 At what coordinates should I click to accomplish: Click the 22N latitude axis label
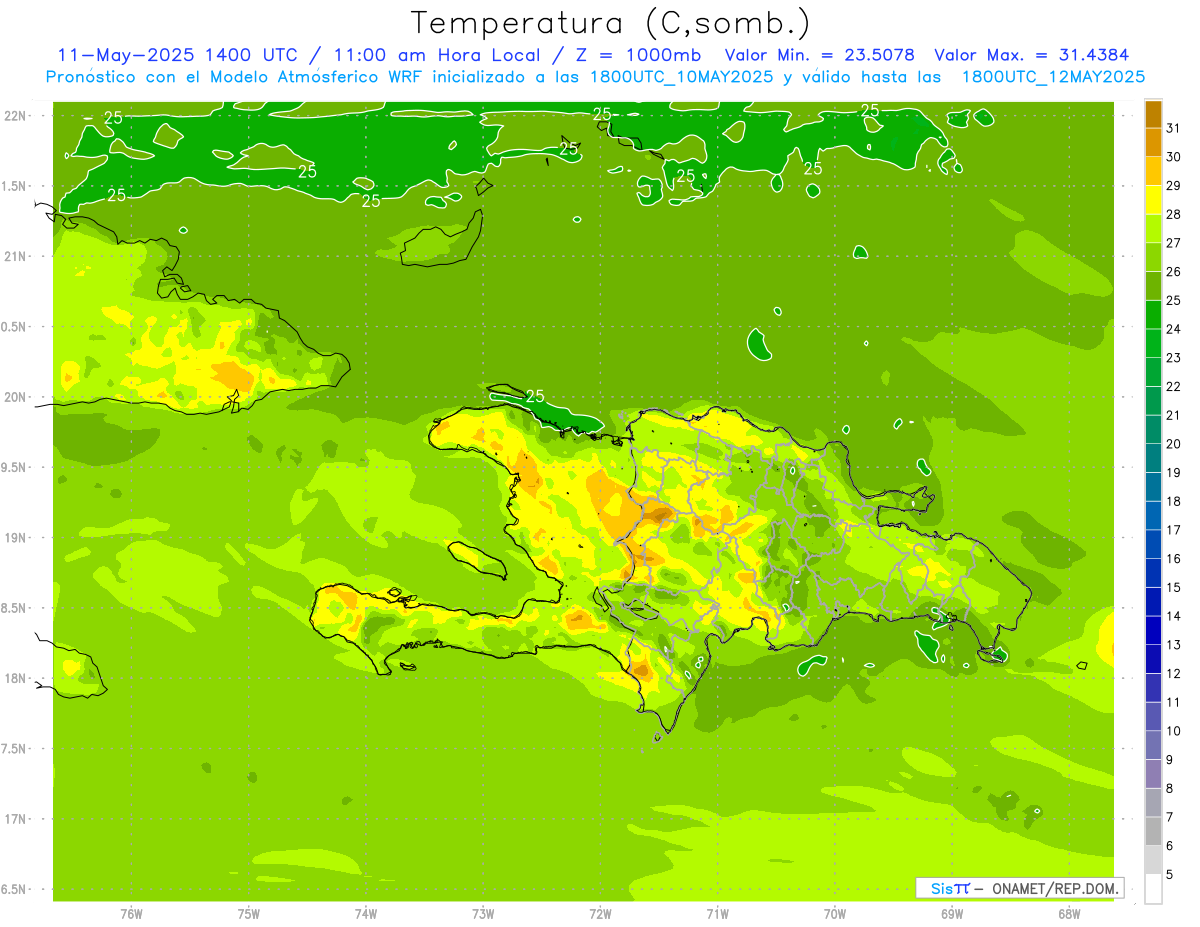(x=15, y=116)
